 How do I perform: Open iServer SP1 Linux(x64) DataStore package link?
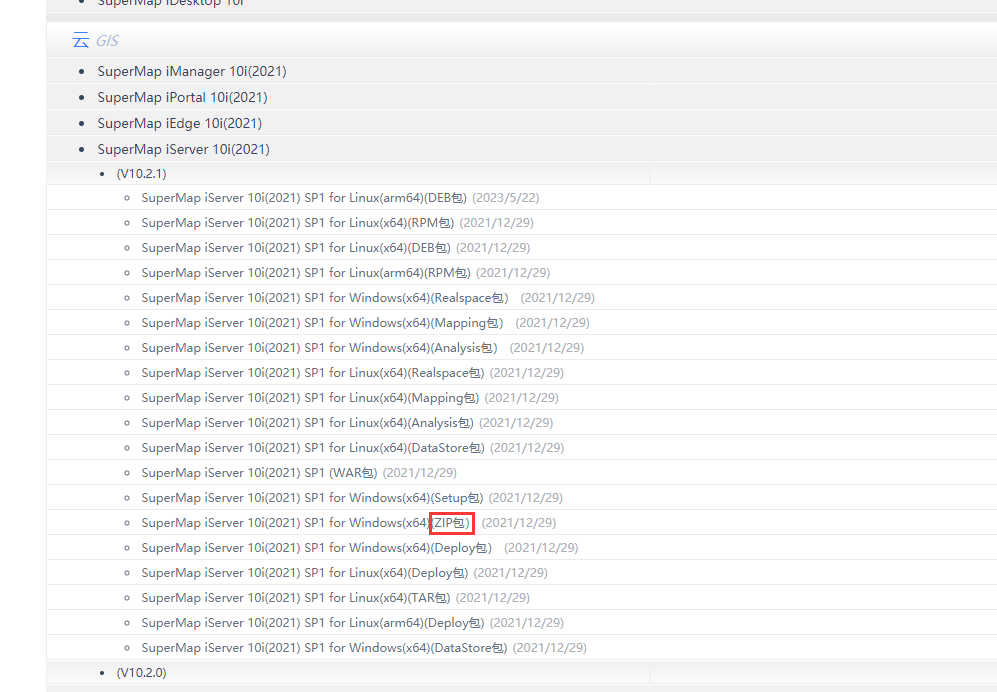313,448
